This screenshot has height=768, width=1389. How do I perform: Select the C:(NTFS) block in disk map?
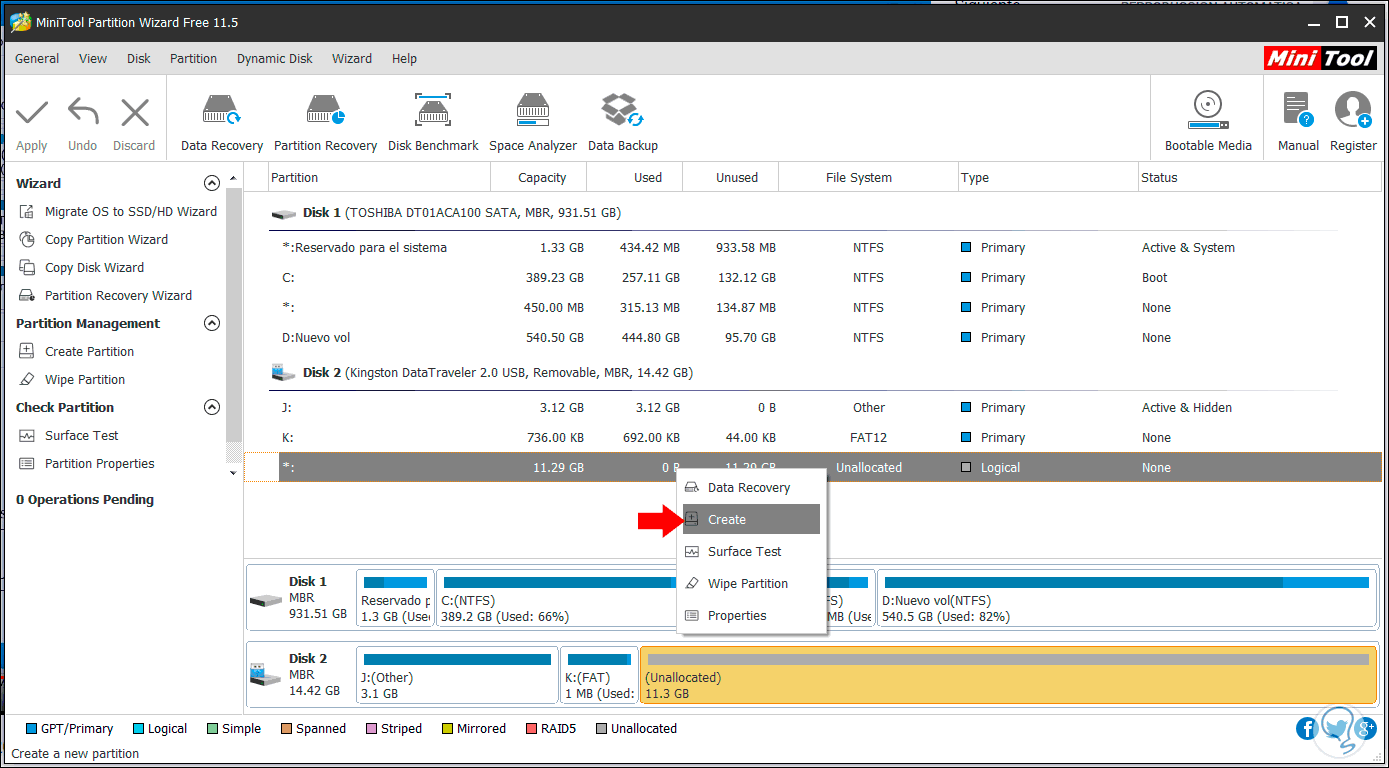(x=557, y=599)
